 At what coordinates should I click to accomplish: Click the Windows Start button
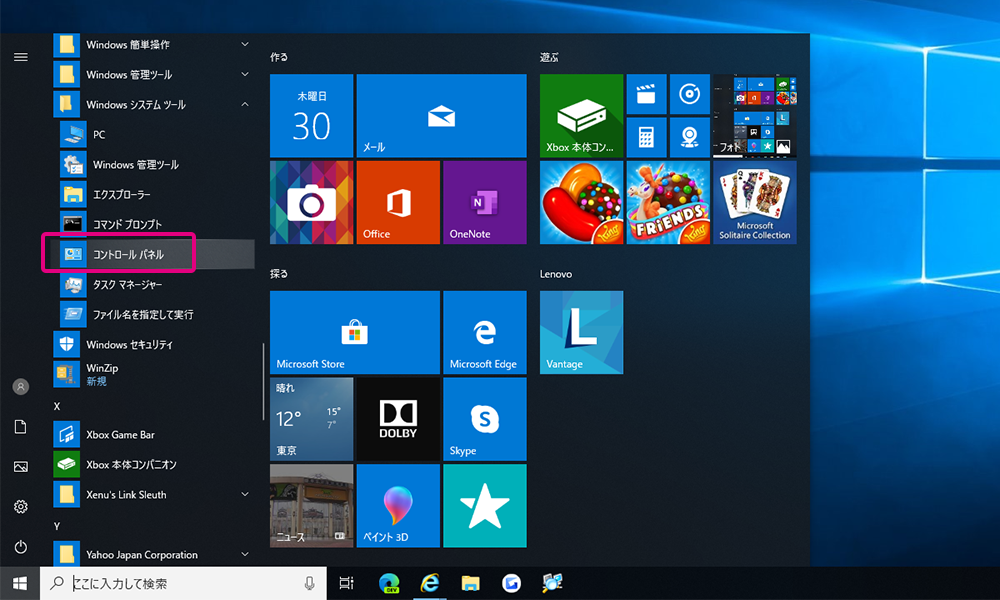[x=20, y=583]
